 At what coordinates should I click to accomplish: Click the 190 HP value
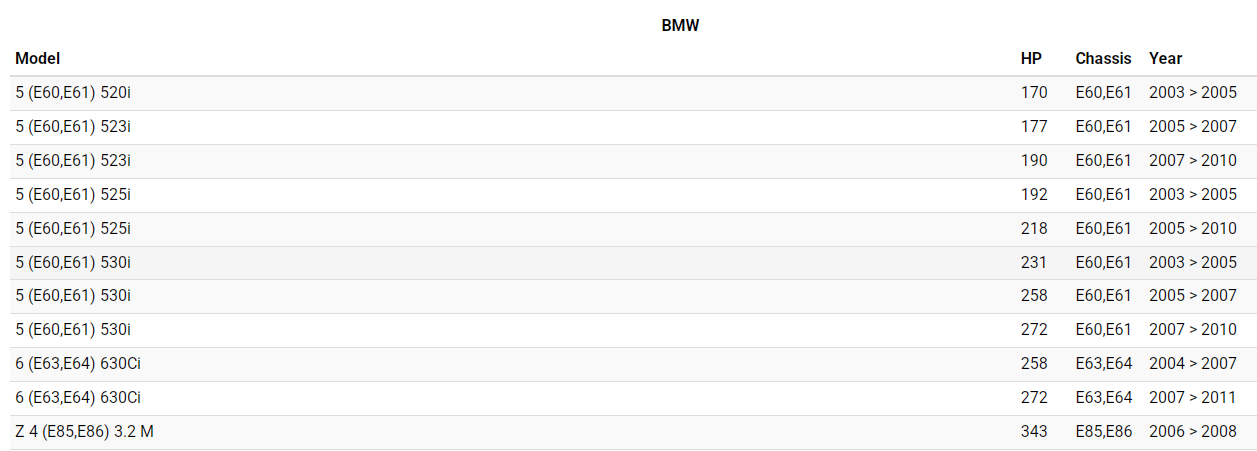(x=1034, y=161)
